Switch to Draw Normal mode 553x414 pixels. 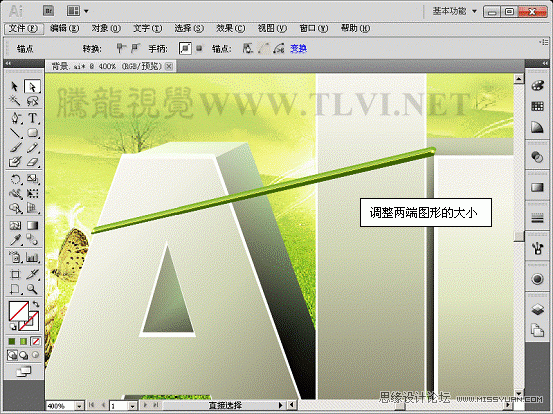(12, 355)
